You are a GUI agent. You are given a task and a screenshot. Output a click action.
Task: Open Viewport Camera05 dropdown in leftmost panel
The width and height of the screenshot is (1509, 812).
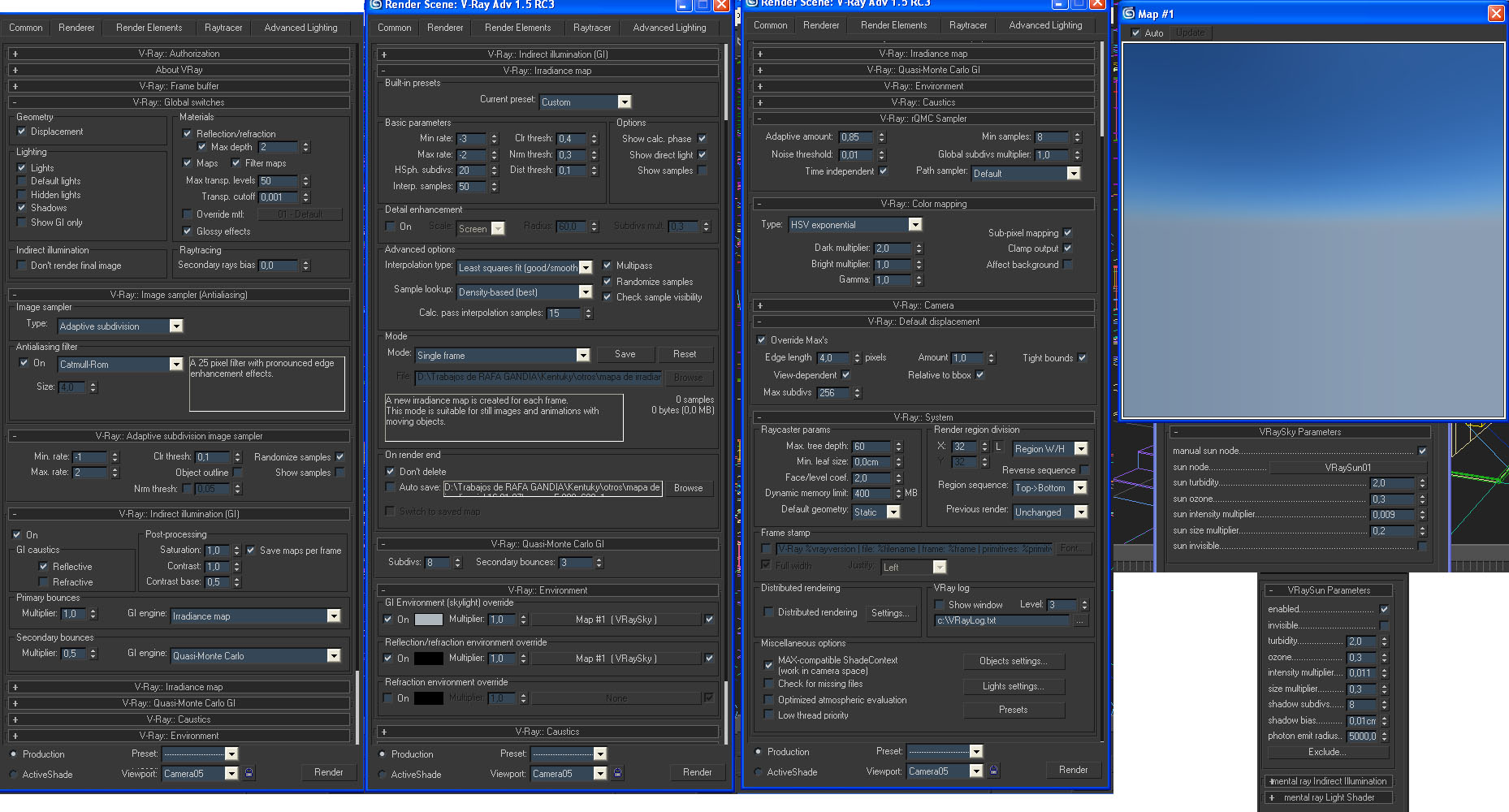tap(200, 774)
